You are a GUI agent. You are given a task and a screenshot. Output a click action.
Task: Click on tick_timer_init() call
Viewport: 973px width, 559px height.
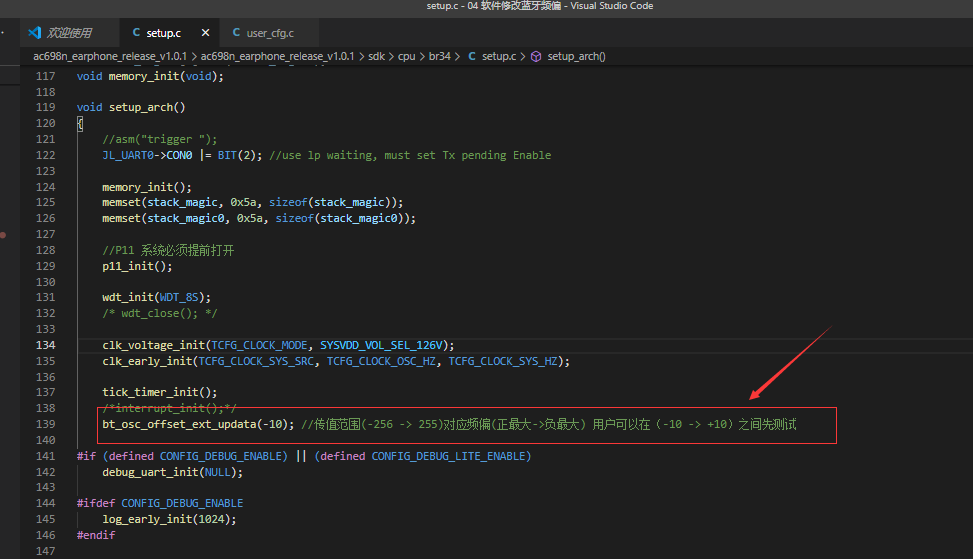[159, 392]
